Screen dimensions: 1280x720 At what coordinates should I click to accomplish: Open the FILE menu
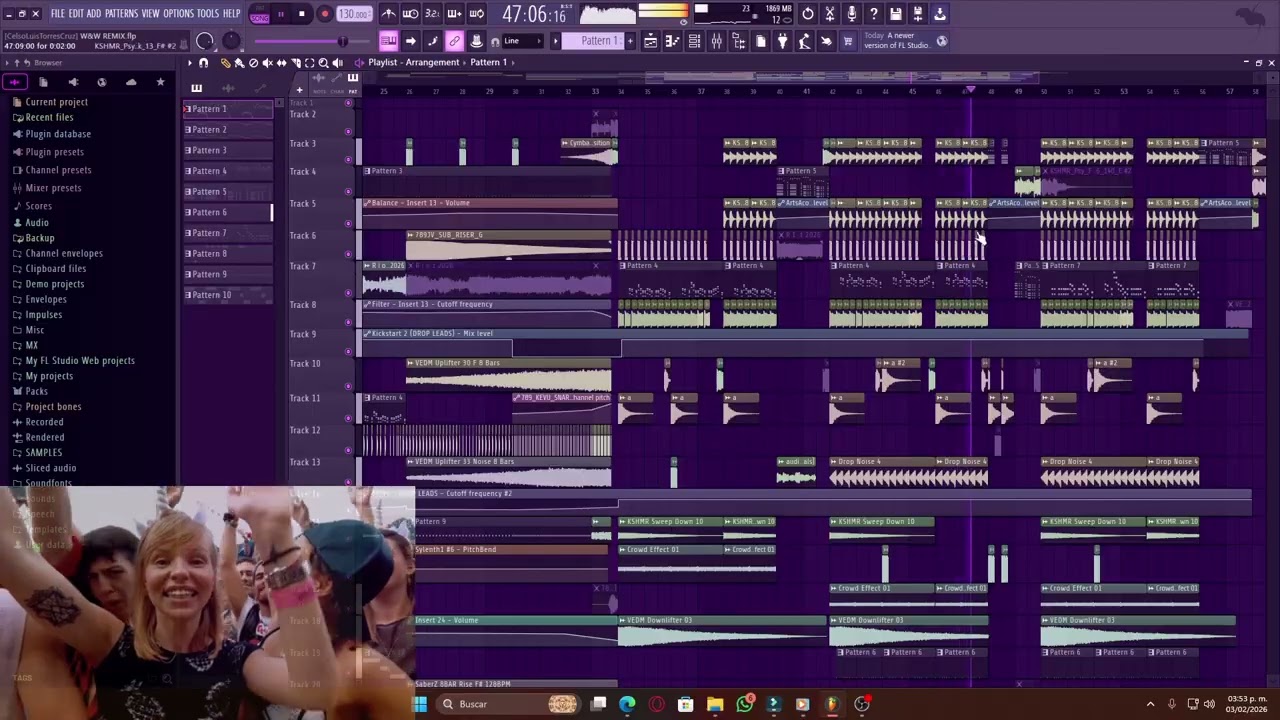click(x=58, y=14)
